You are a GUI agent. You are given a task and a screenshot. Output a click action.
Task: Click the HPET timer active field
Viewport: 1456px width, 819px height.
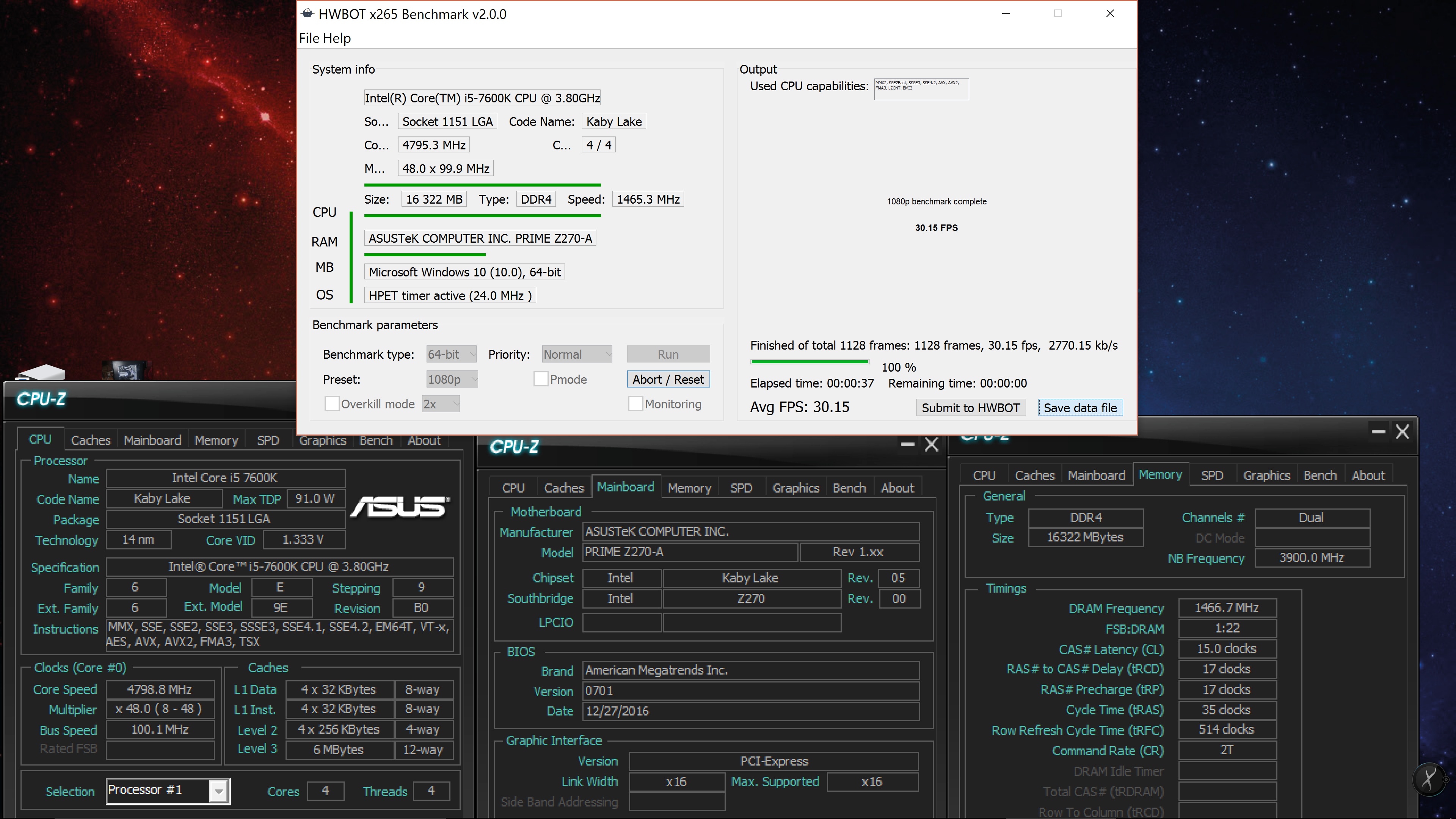[x=450, y=296]
